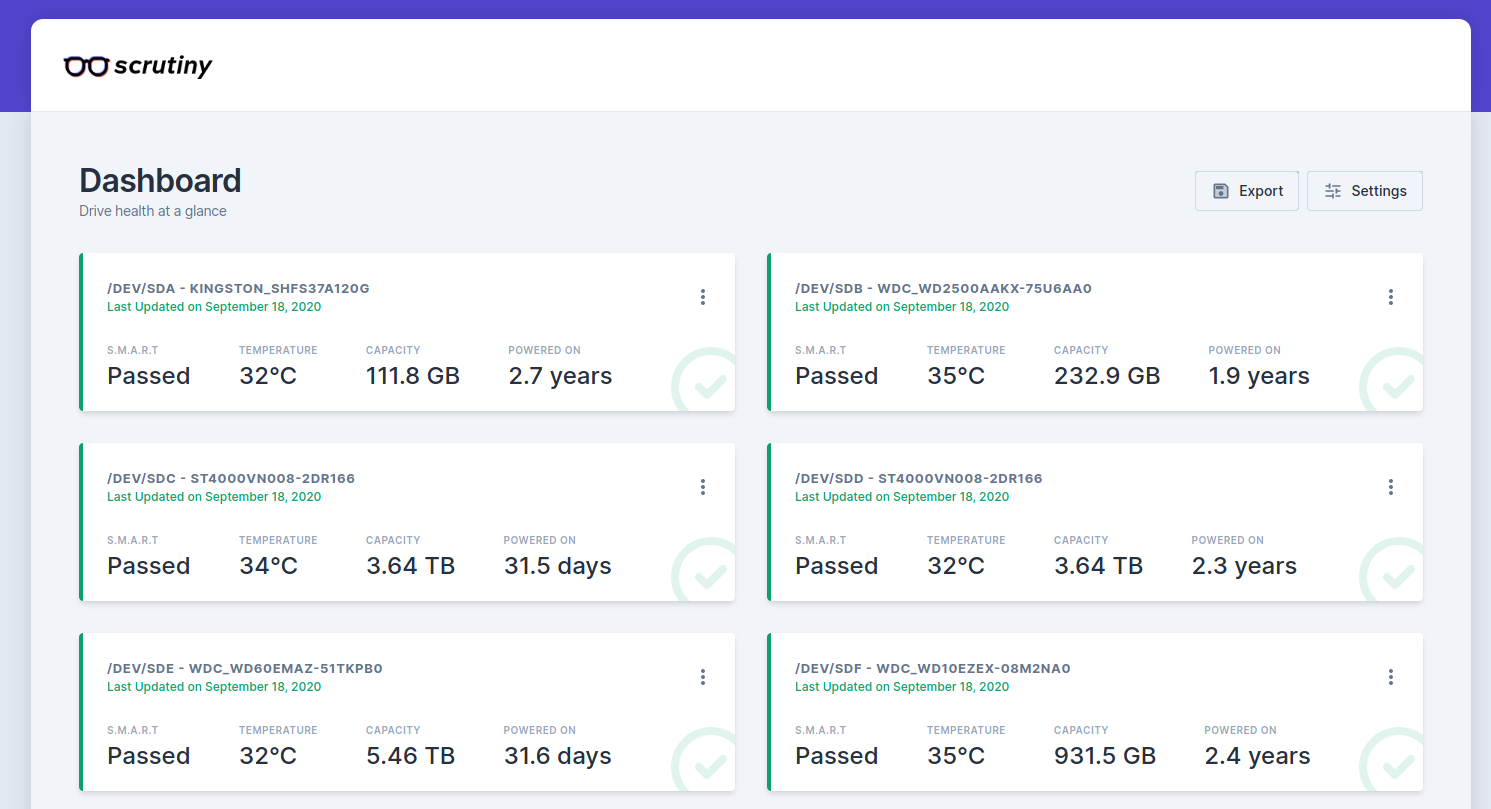Click the SDF card's Passed S.M.A.R.T status
Image resolution: width=1491 pixels, height=809 pixels.
pyautogui.click(x=837, y=756)
